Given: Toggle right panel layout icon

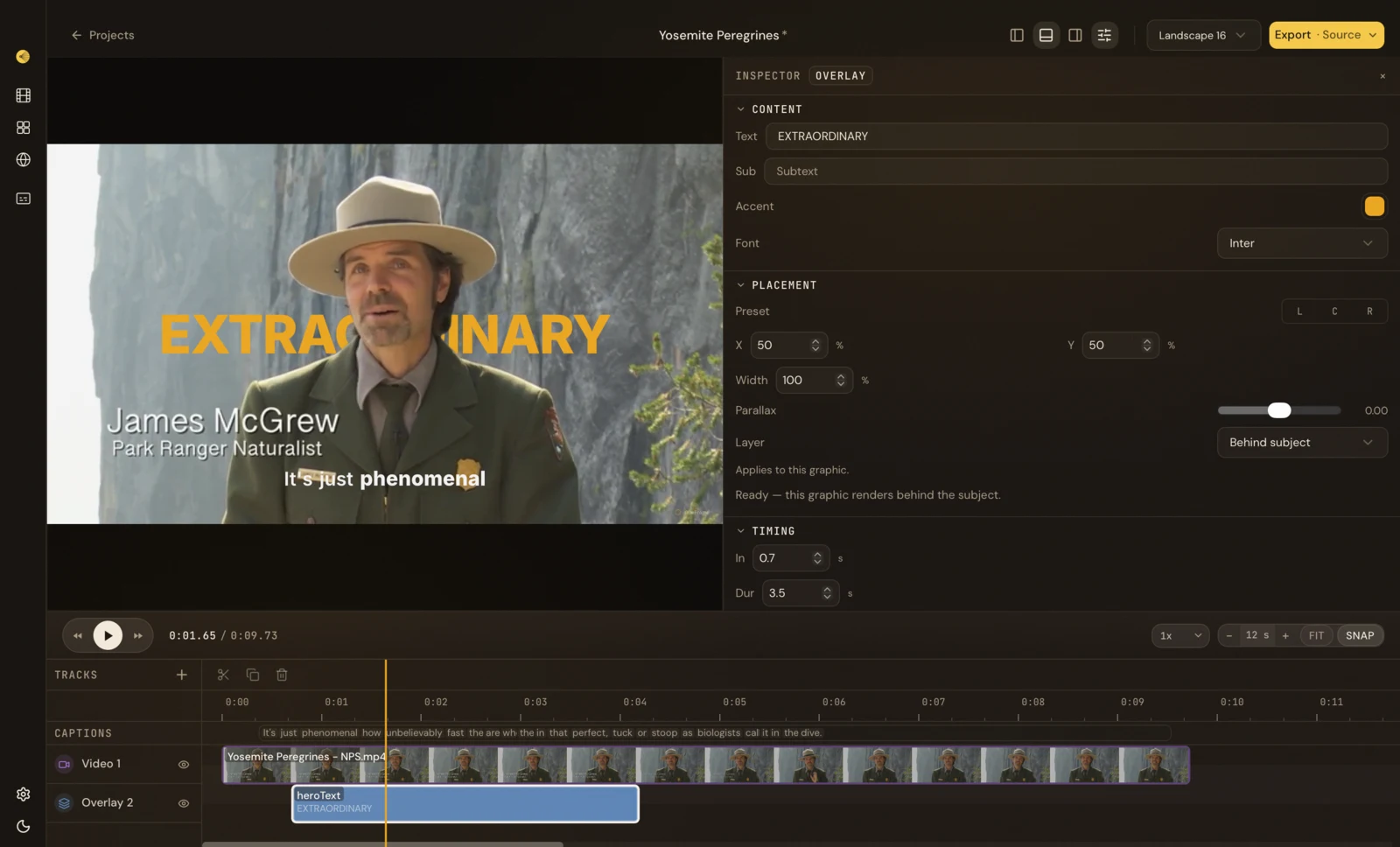Looking at the screenshot, I should tap(1075, 35).
